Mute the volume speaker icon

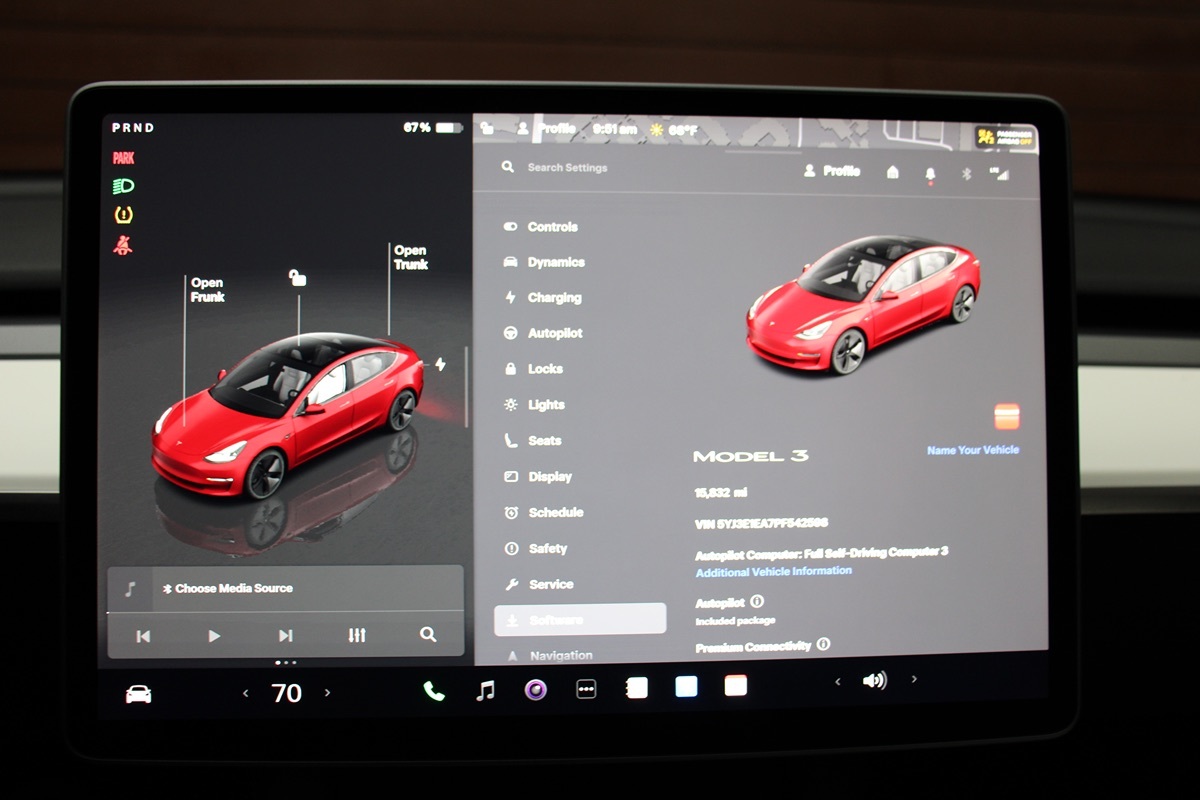[x=875, y=681]
